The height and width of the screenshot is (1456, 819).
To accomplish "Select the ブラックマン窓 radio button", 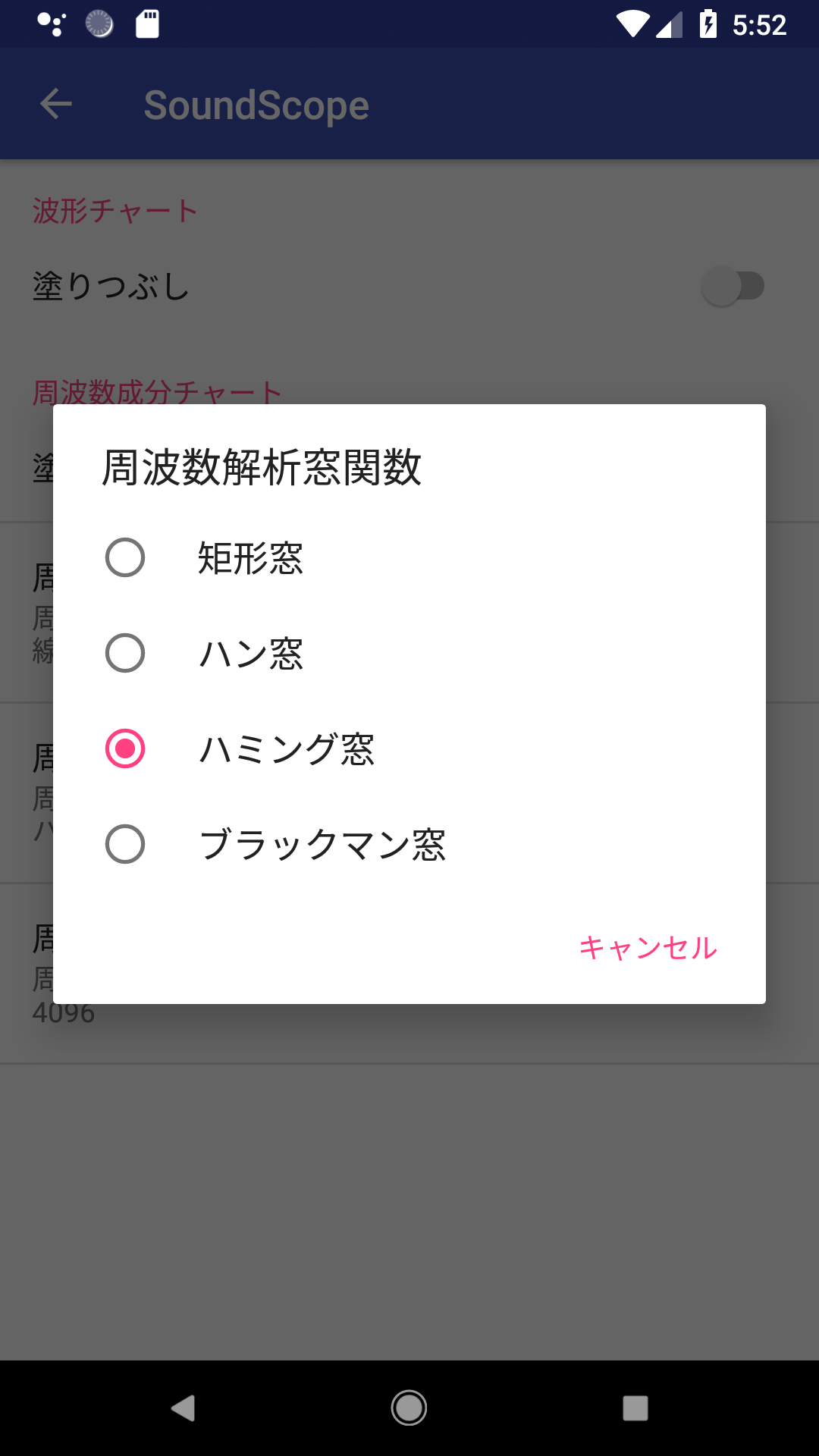I will point(125,844).
